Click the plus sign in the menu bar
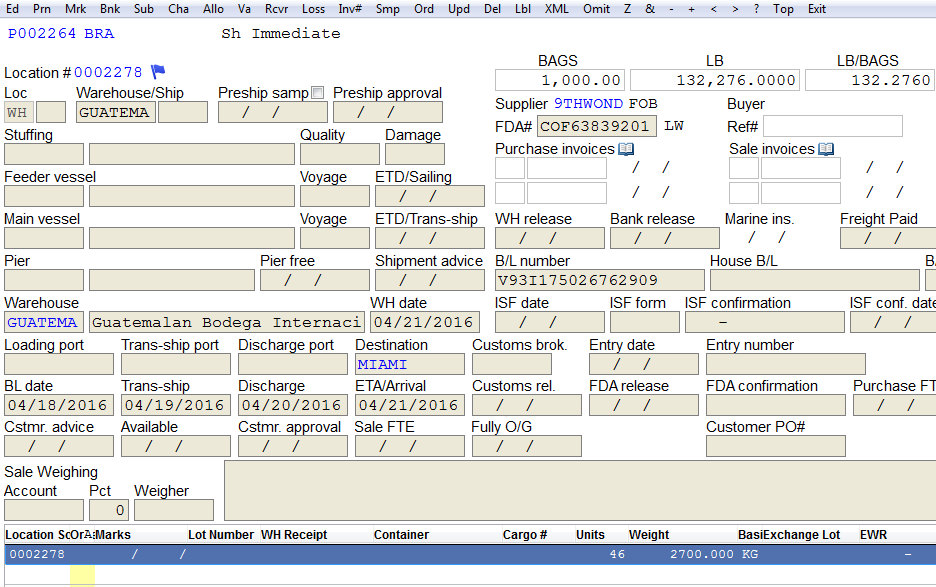The width and height of the screenshot is (936, 587). pyautogui.click(x=691, y=9)
